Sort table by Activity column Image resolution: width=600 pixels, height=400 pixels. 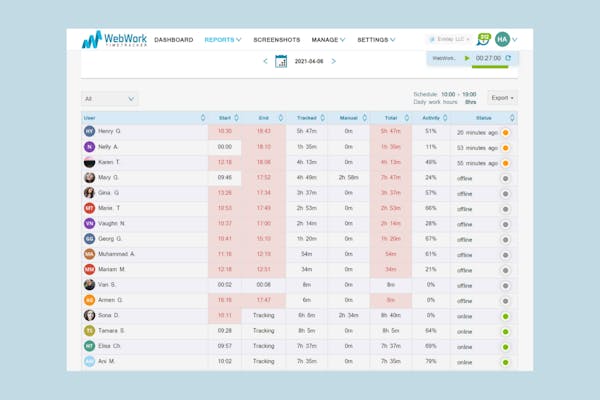pos(445,118)
